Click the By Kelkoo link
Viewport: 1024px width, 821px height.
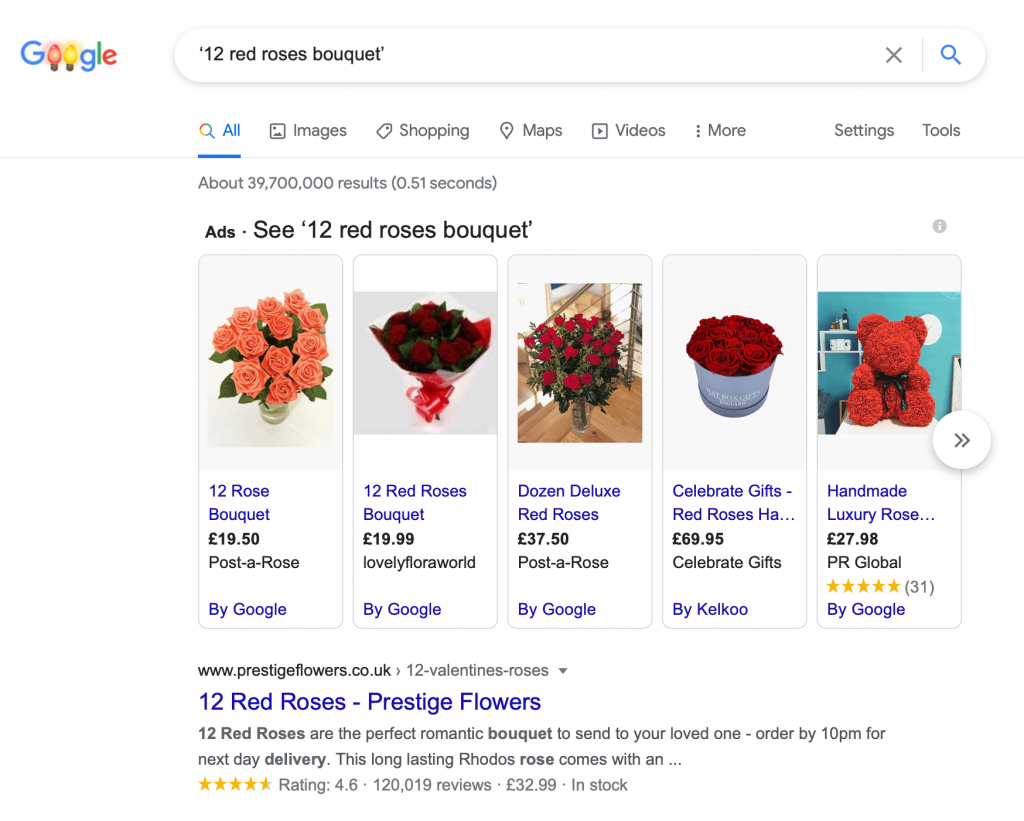(x=711, y=609)
